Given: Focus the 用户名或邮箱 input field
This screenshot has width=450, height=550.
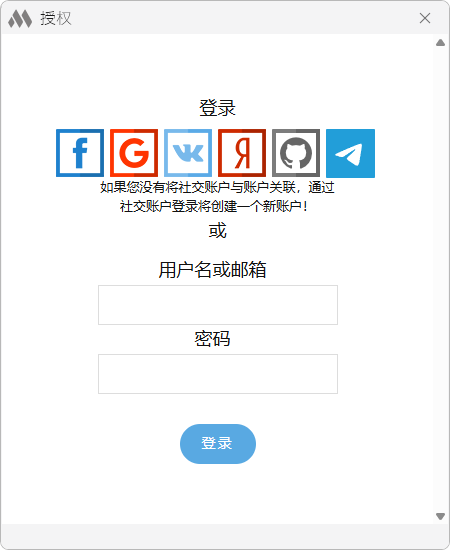Looking at the screenshot, I should click(218, 305).
